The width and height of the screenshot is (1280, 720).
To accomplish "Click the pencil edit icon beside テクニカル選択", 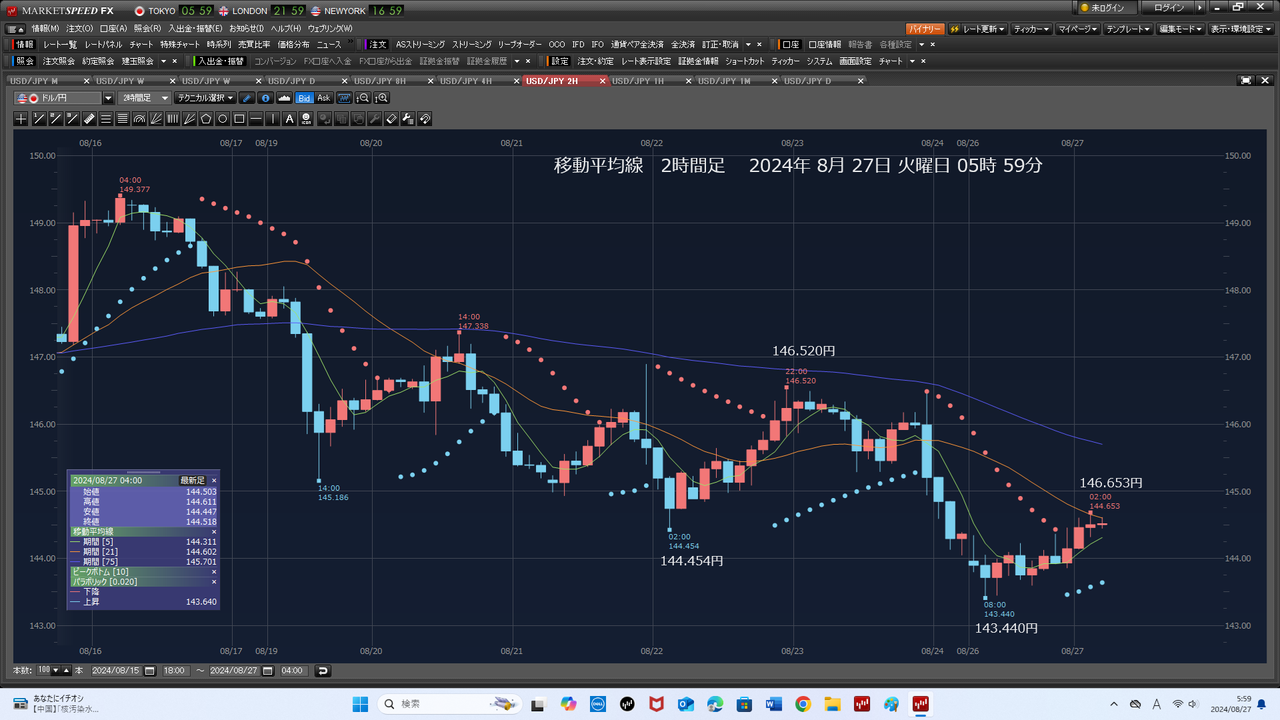I will (247, 98).
